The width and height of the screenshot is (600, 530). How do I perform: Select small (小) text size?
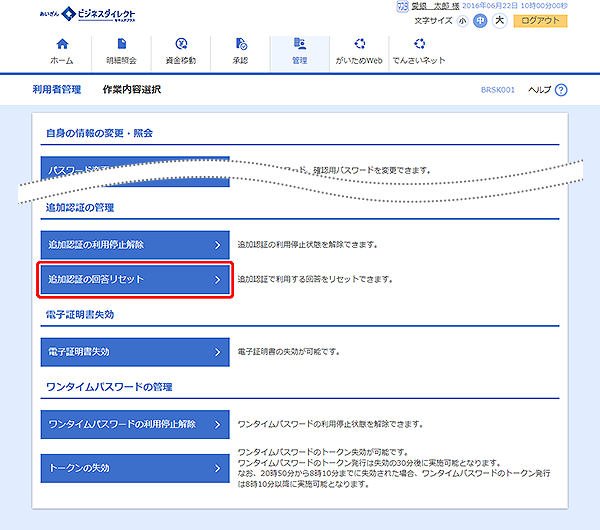(x=462, y=21)
